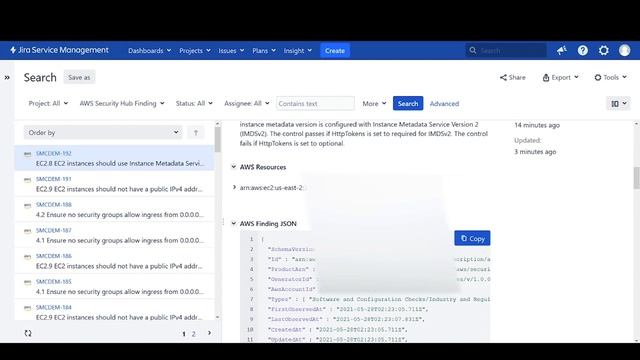The width and height of the screenshot is (640, 360).
Task: Open issue SMCDEM-184
Action: [x=53, y=307]
